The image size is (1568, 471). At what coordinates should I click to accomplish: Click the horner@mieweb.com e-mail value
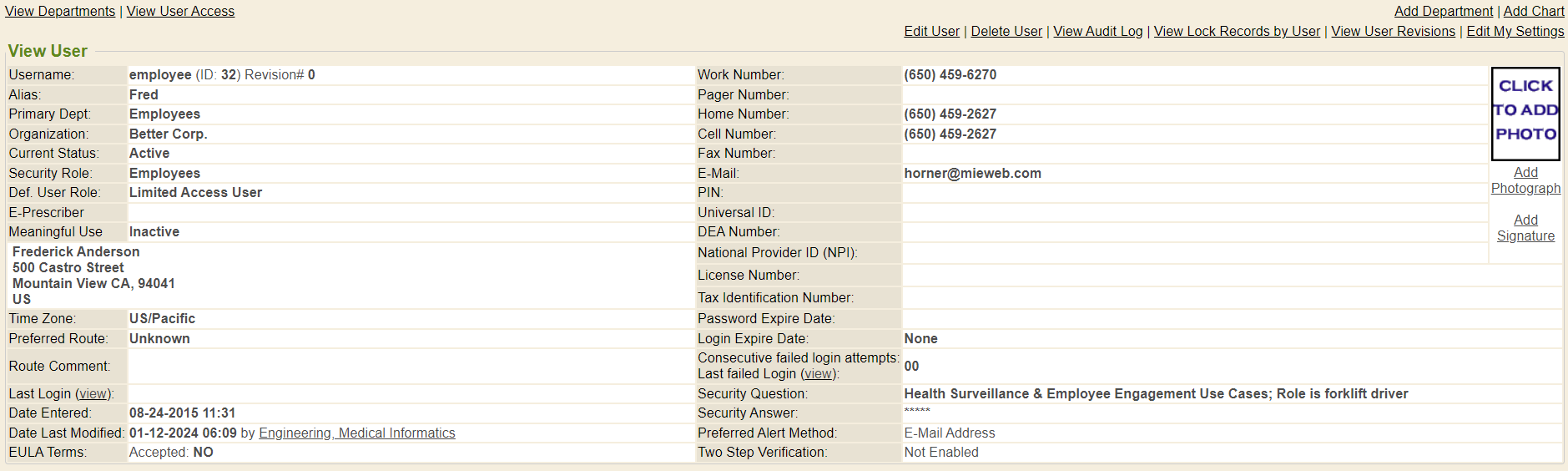pos(972,173)
